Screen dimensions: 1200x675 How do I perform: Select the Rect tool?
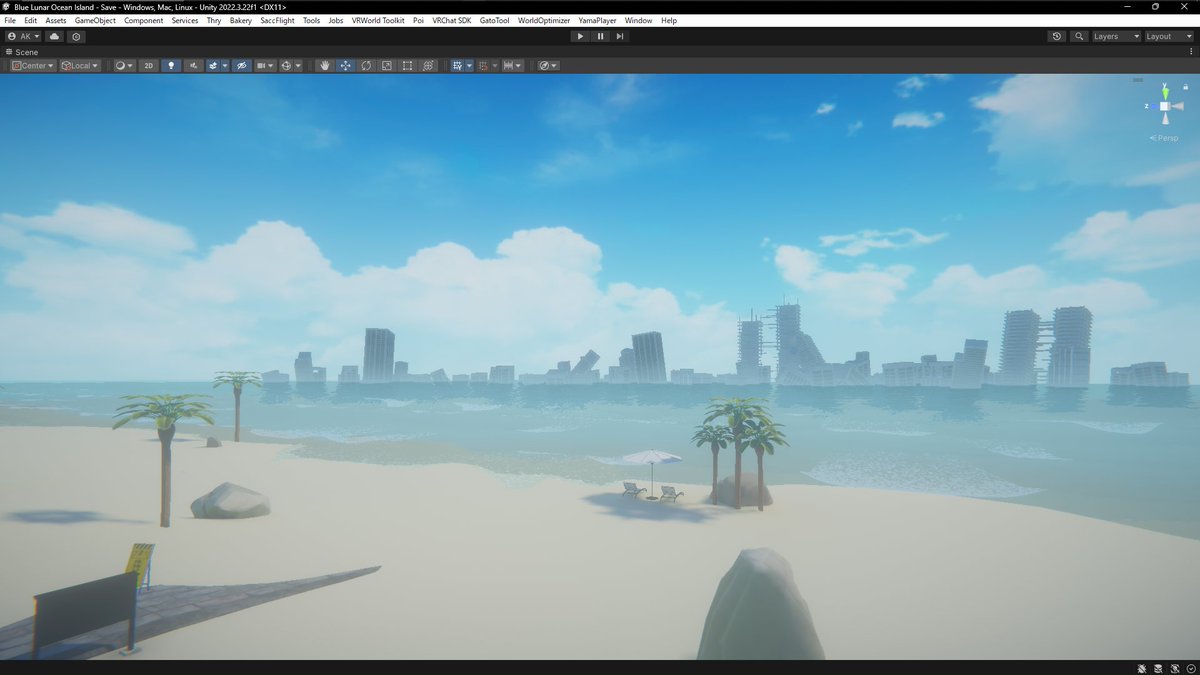[x=408, y=66]
